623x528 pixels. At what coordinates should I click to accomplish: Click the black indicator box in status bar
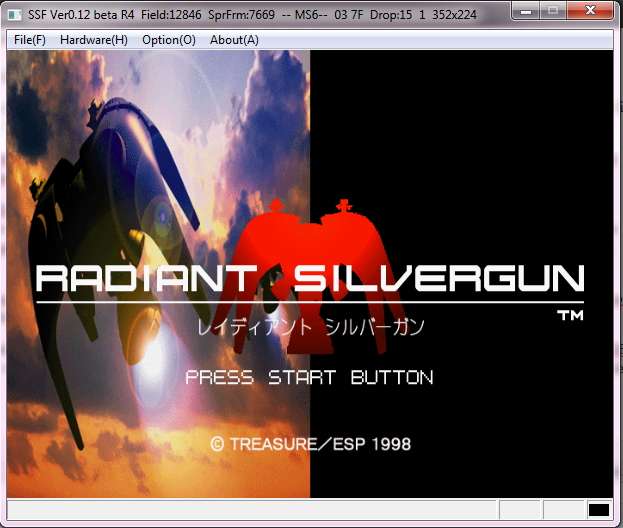[598, 511]
